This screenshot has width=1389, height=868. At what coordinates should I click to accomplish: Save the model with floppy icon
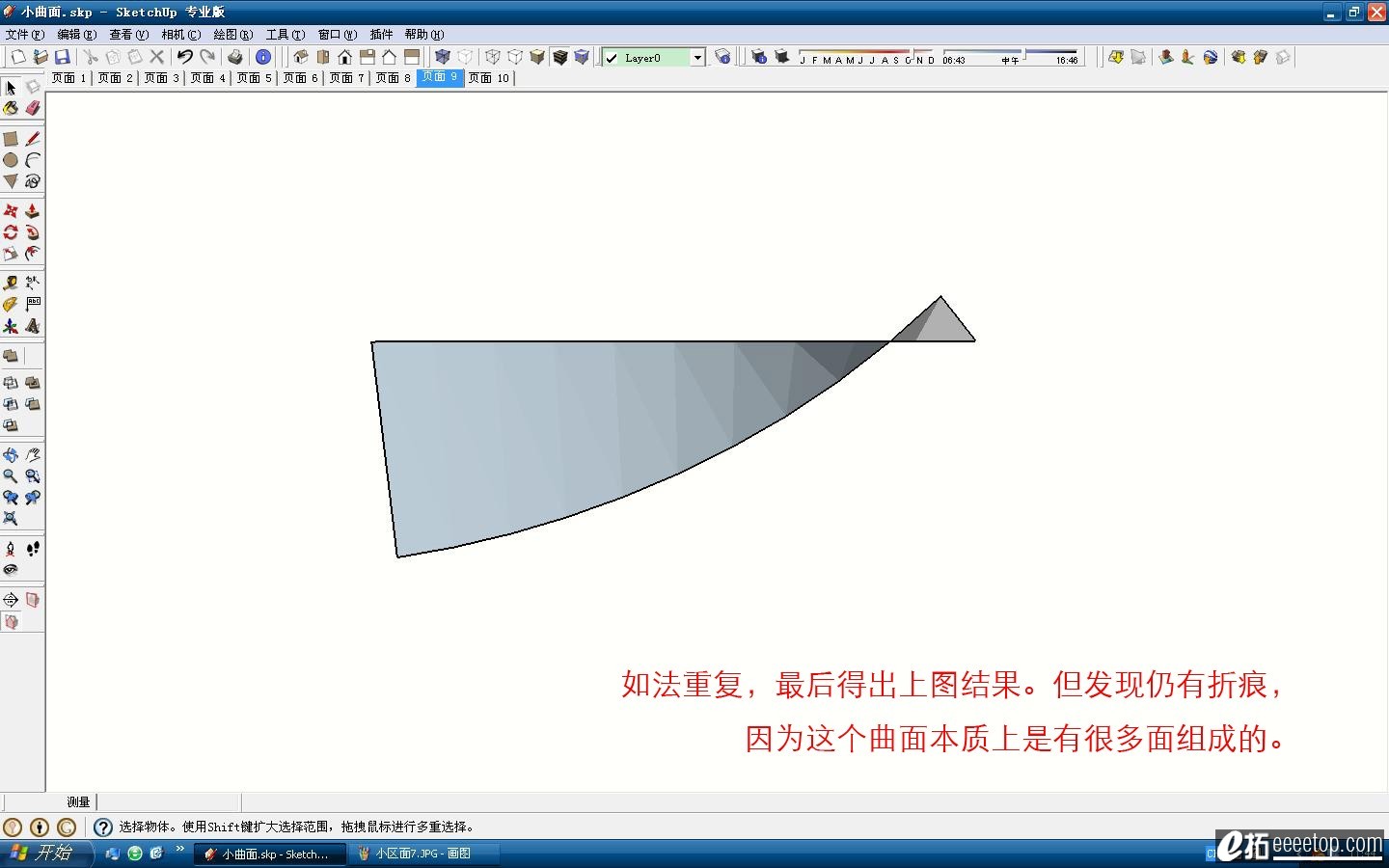tap(63, 57)
